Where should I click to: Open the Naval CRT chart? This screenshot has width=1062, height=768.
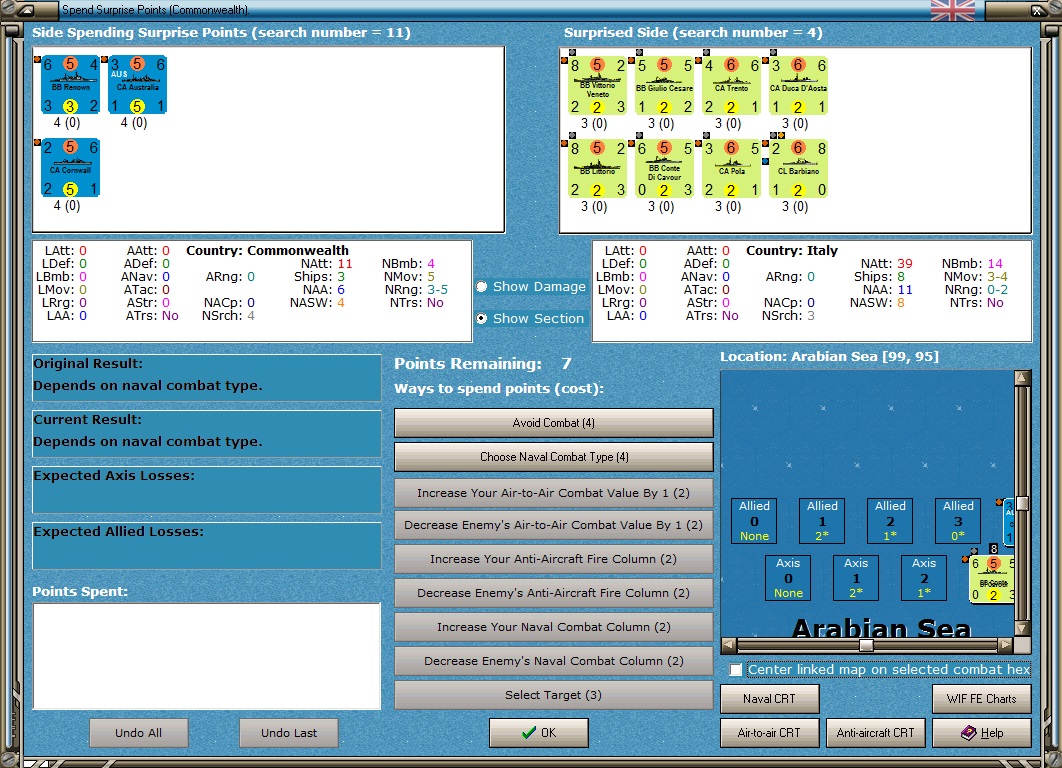point(769,699)
